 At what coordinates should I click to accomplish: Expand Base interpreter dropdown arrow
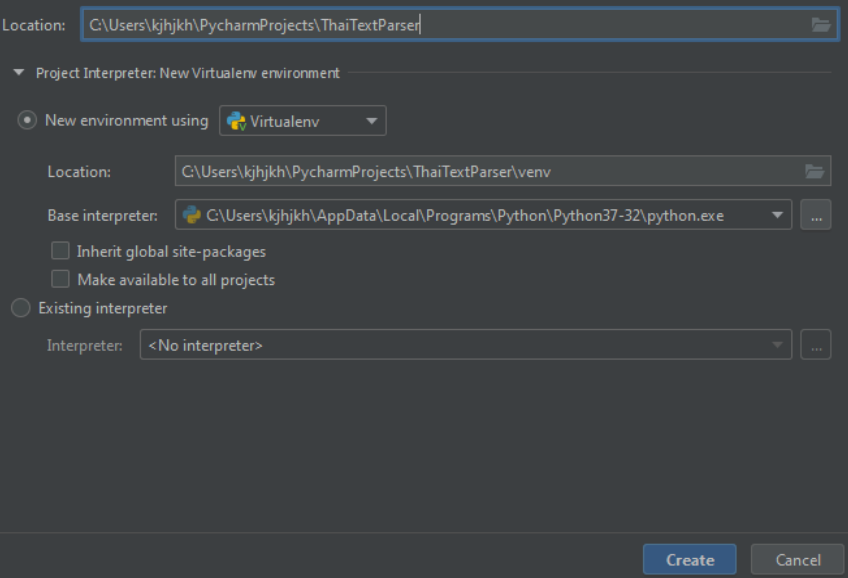(777, 215)
